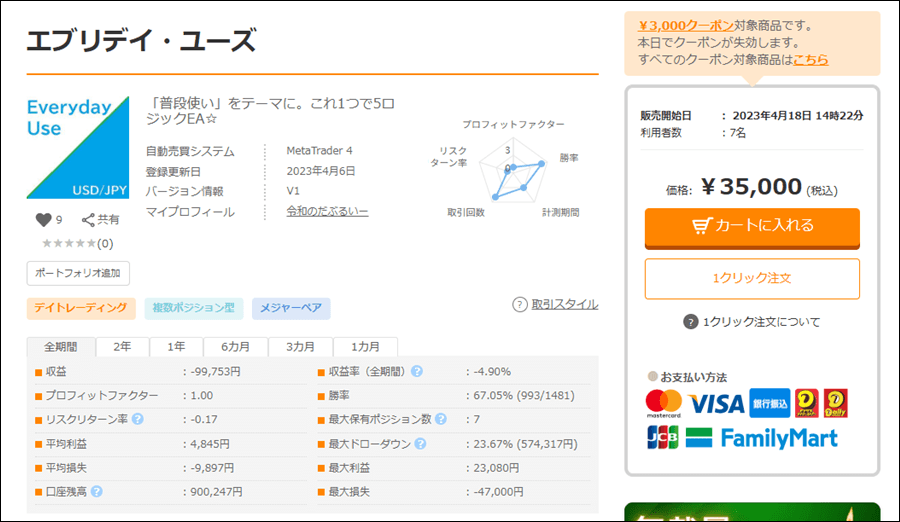Switch to the 2年 tab
Viewport: 900px width, 522px height.
click(x=122, y=347)
